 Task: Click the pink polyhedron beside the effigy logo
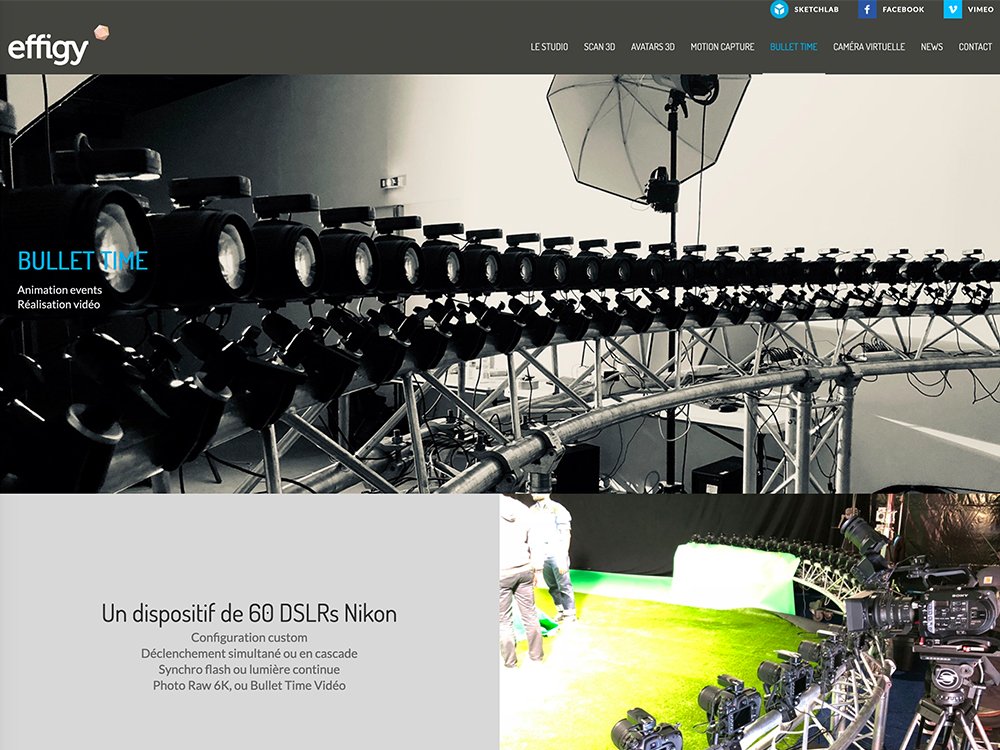pyautogui.click(x=101, y=34)
